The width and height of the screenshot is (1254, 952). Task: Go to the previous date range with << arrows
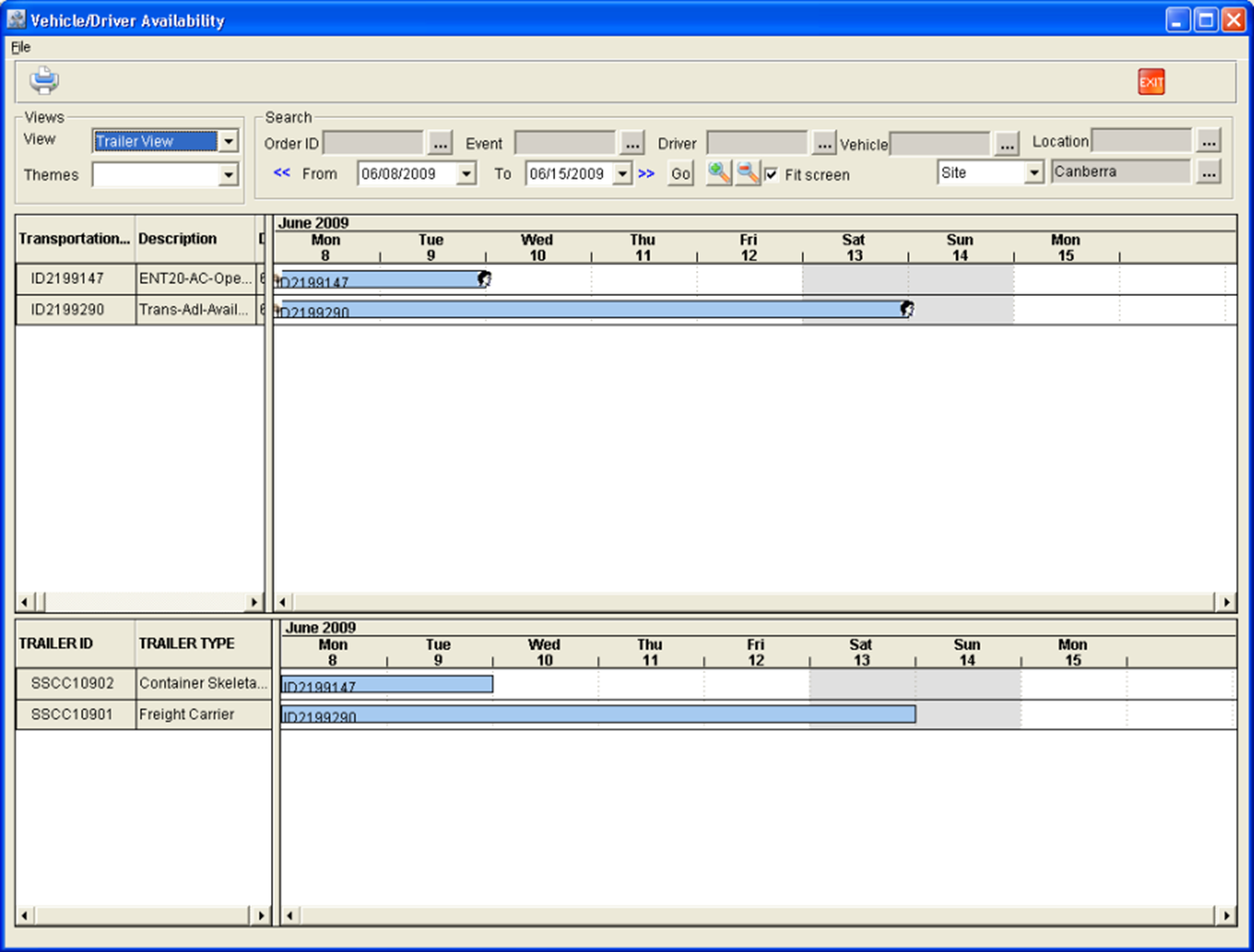tap(281, 173)
